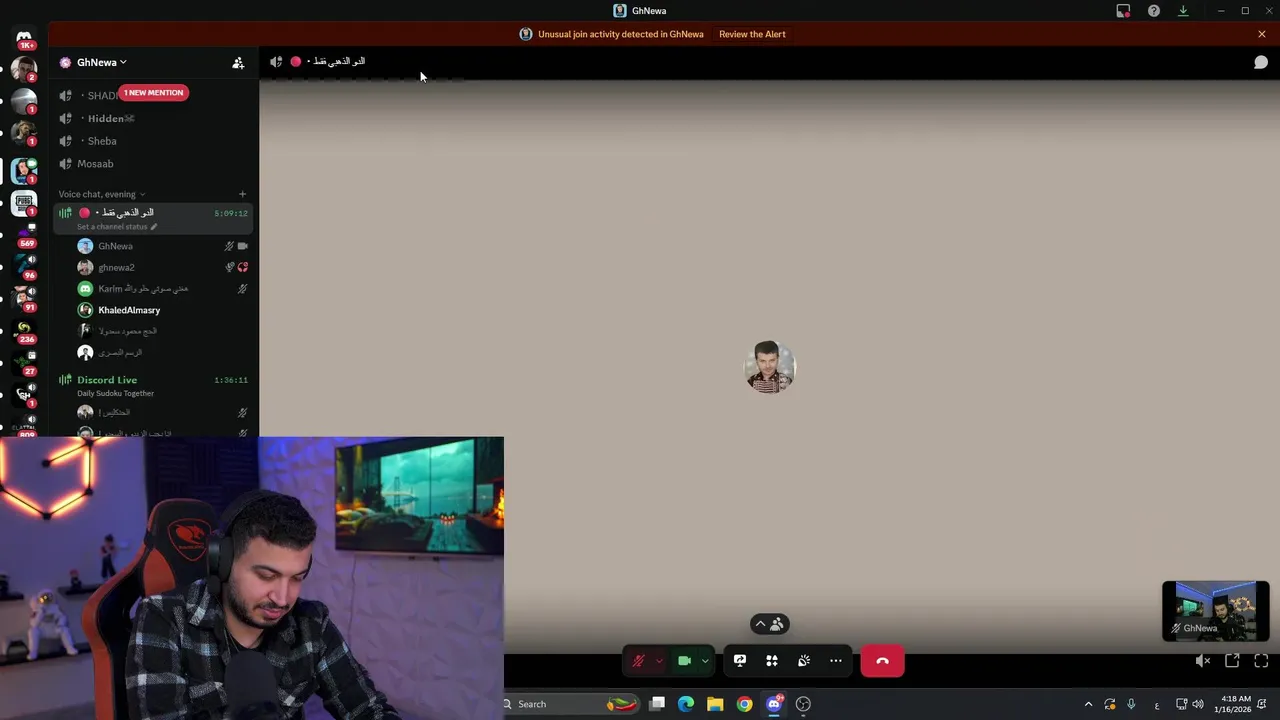Select the Sheba voice channel
Screen dimensions: 1280x720
pos(152,141)
